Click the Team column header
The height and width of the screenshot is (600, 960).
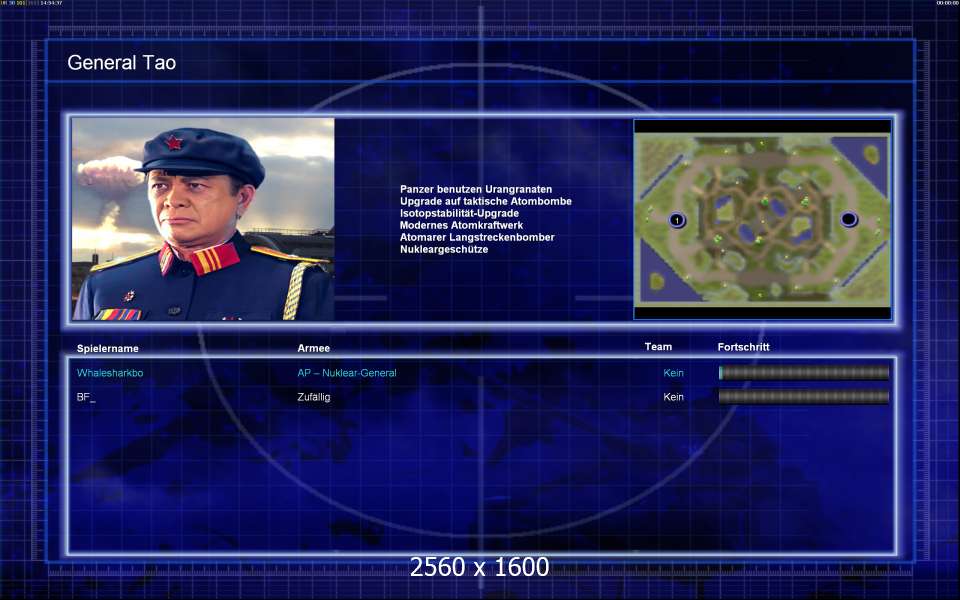(x=658, y=347)
